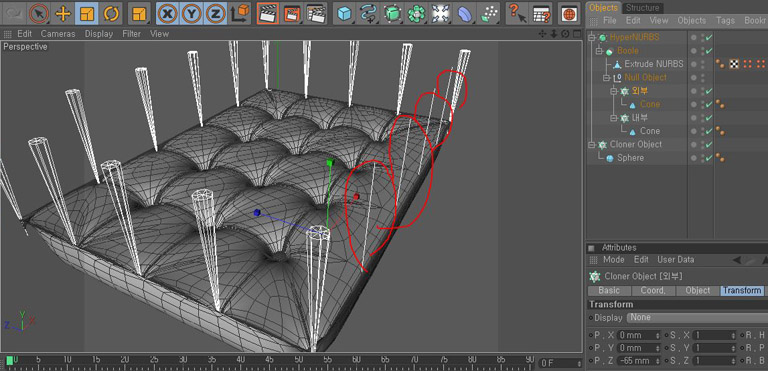Toggle Sphere enabled checkmark

[709, 158]
